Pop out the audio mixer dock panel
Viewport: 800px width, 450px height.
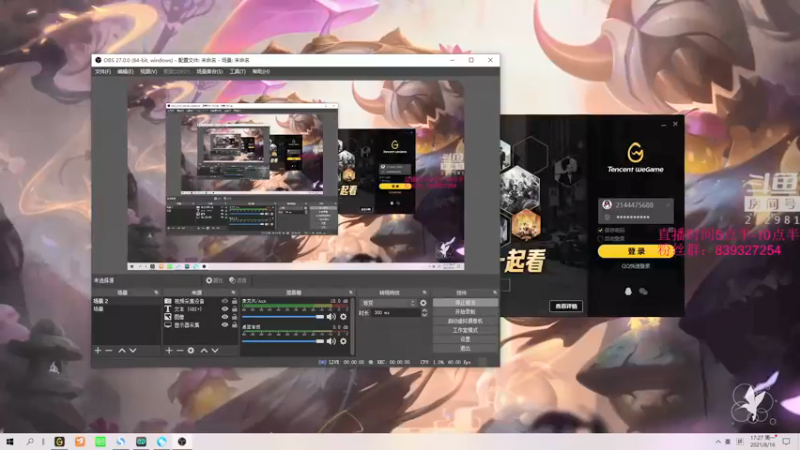pos(351,292)
